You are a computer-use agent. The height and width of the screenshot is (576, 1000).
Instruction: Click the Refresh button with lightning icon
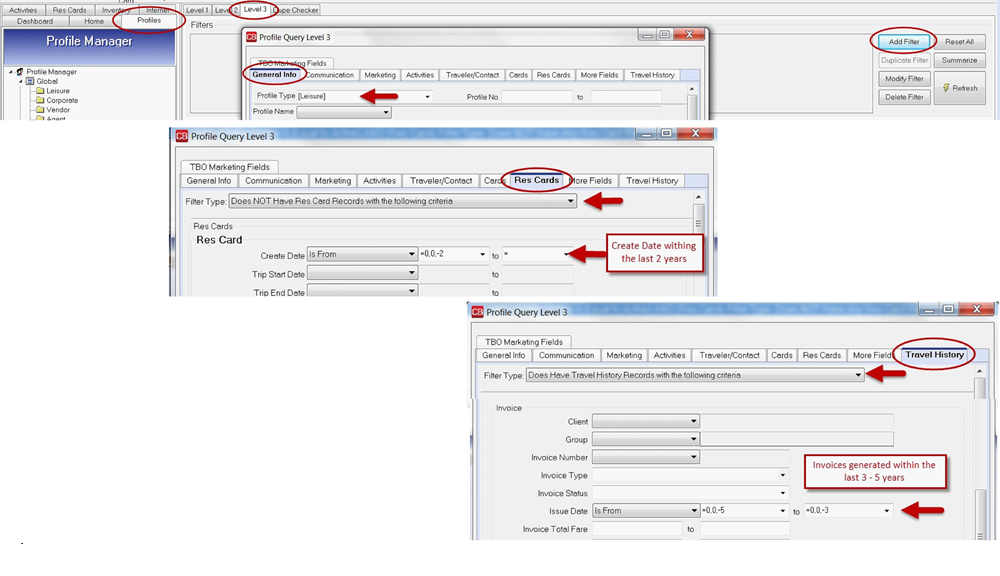960,87
